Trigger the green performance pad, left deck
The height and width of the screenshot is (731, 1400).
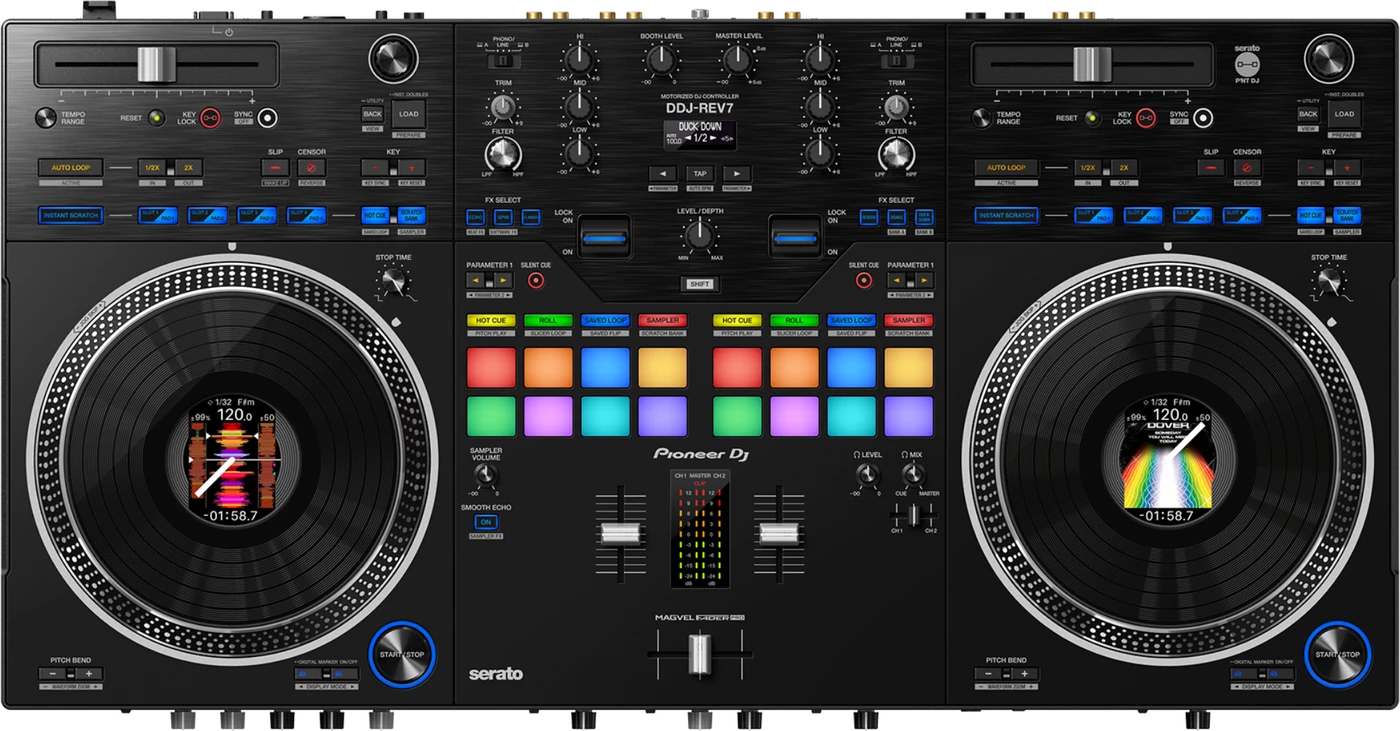(491, 416)
